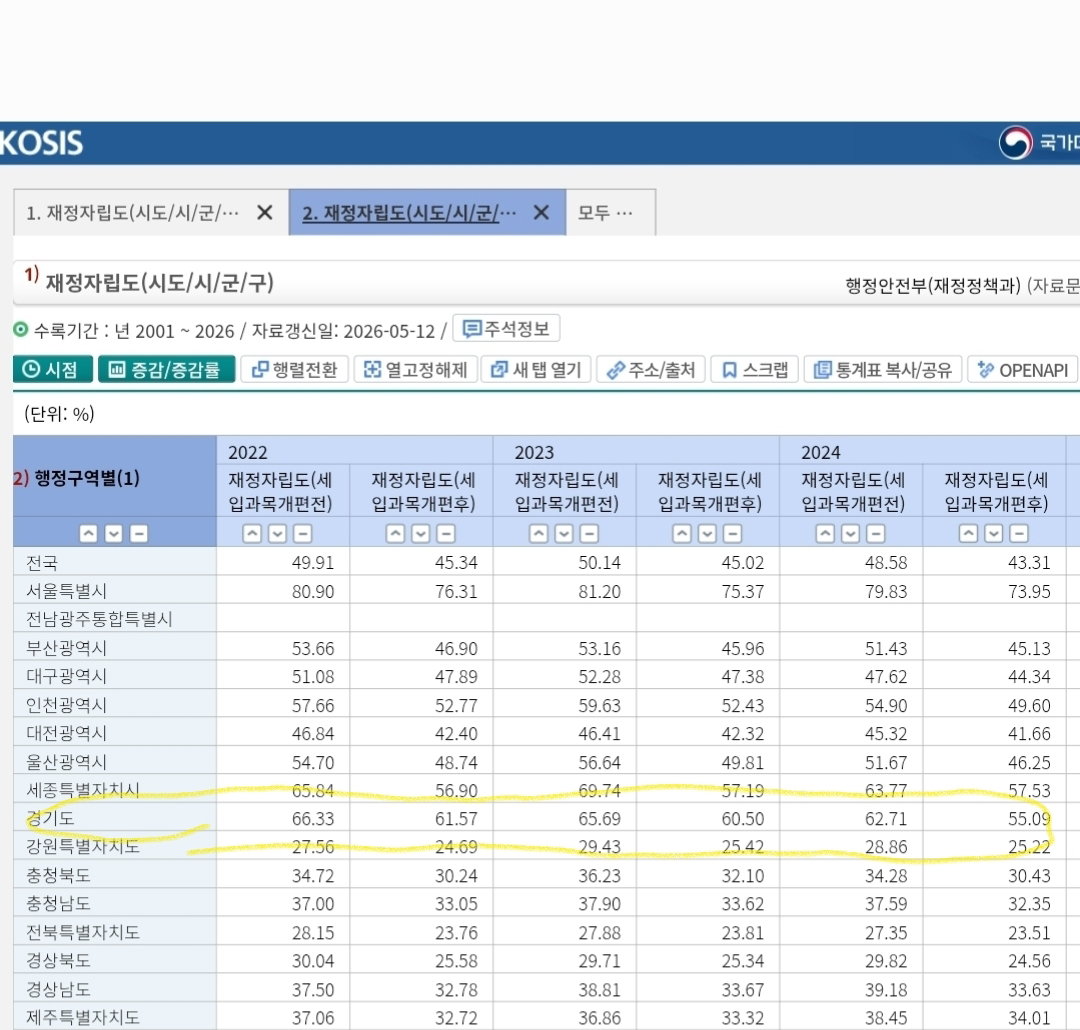Image resolution: width=1080 pixels, height=1030 pixels.
Task: Close the first 재정자립도 tab
Action: pos(264,213)
